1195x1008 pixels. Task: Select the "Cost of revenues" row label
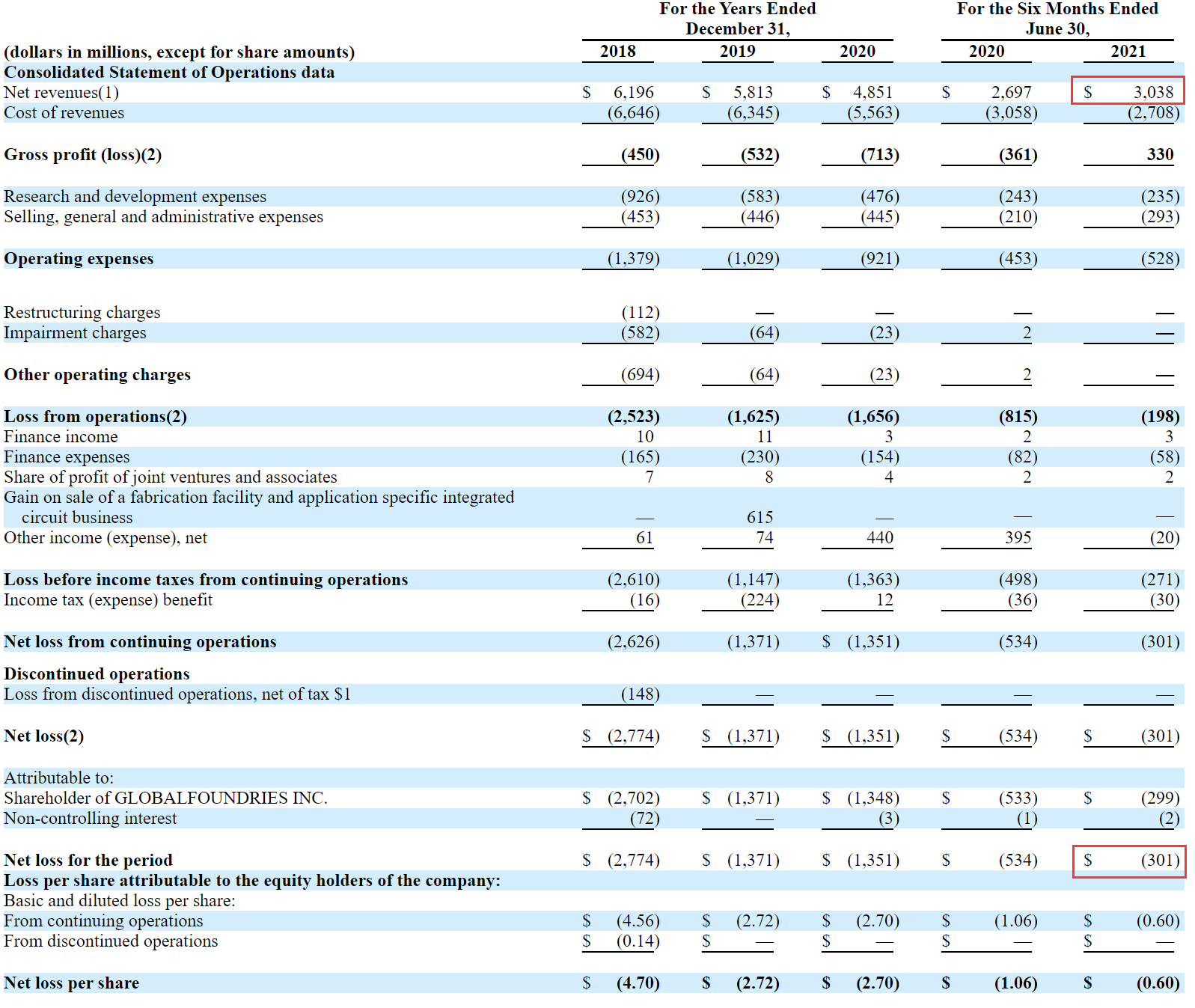pyautogui.click(x=64, y=112)
